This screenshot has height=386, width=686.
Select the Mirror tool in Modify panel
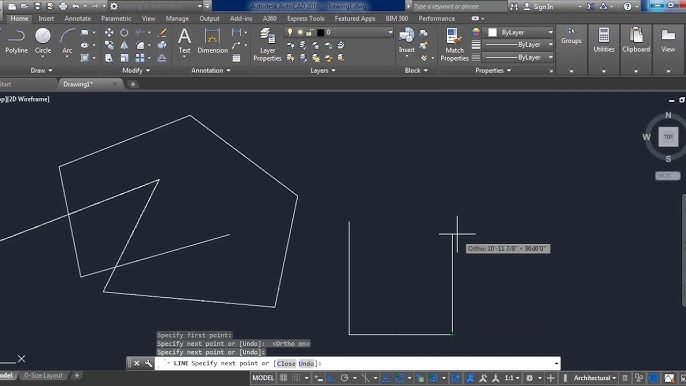coord(124,45)
